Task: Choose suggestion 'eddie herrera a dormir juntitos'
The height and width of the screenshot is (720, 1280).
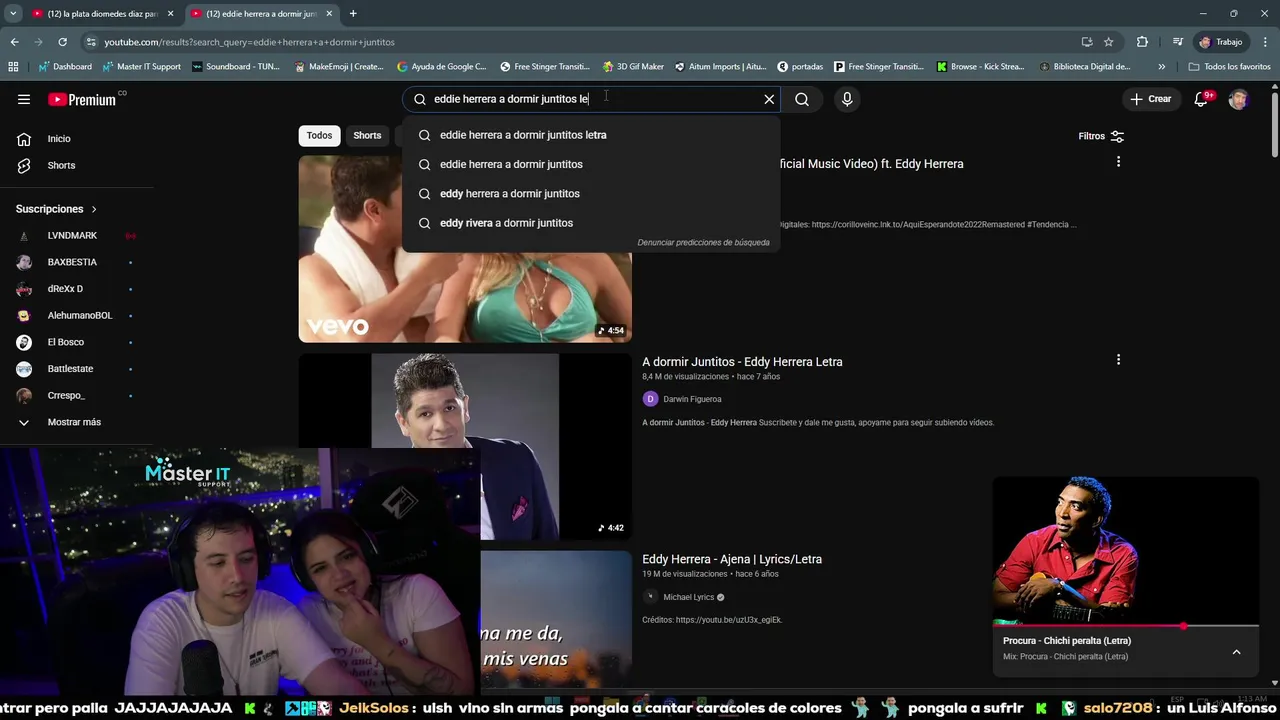Action: pyautogui.click(x=591, y=164)
